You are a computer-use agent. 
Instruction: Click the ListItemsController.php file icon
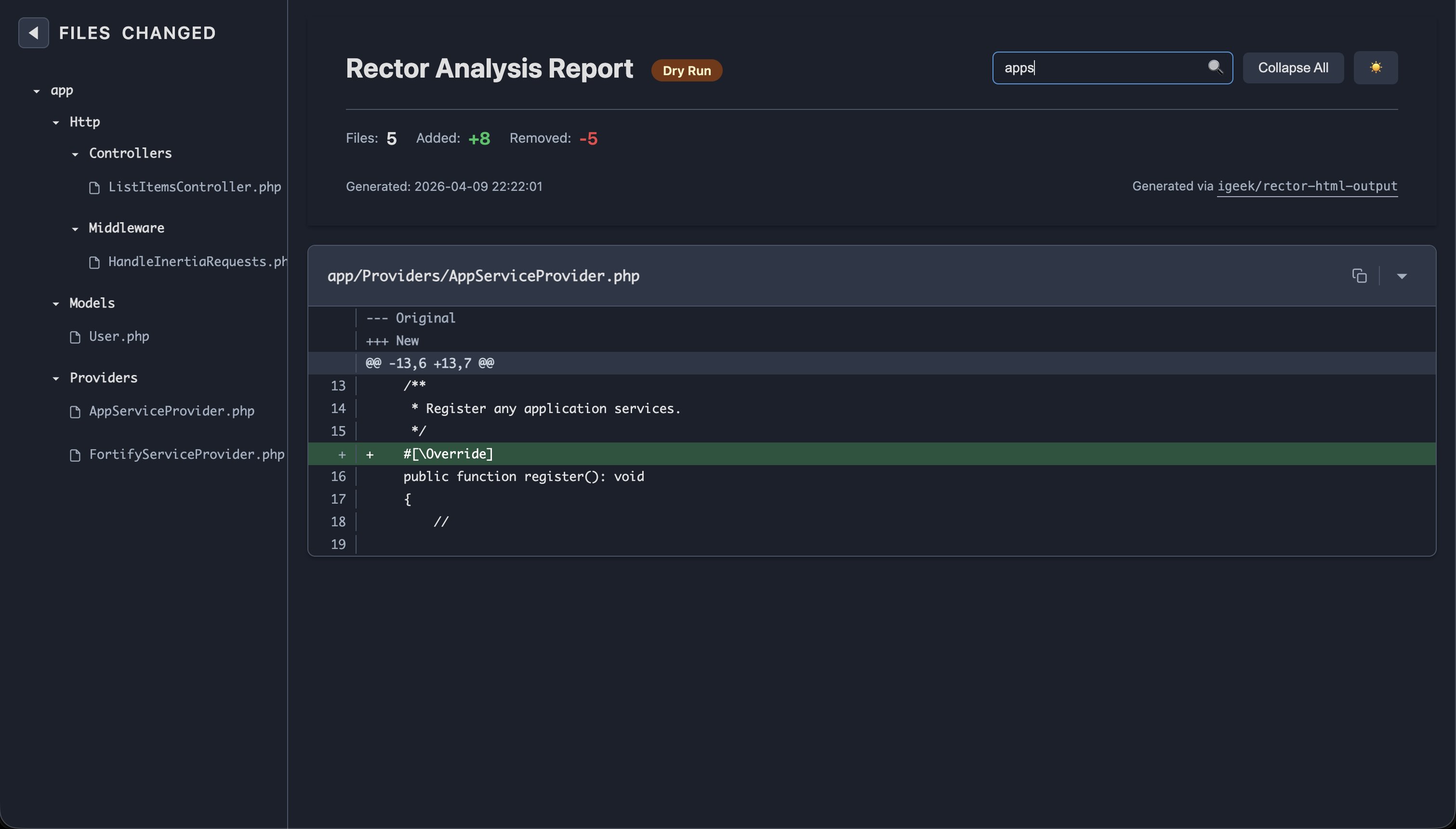(94, 188)
